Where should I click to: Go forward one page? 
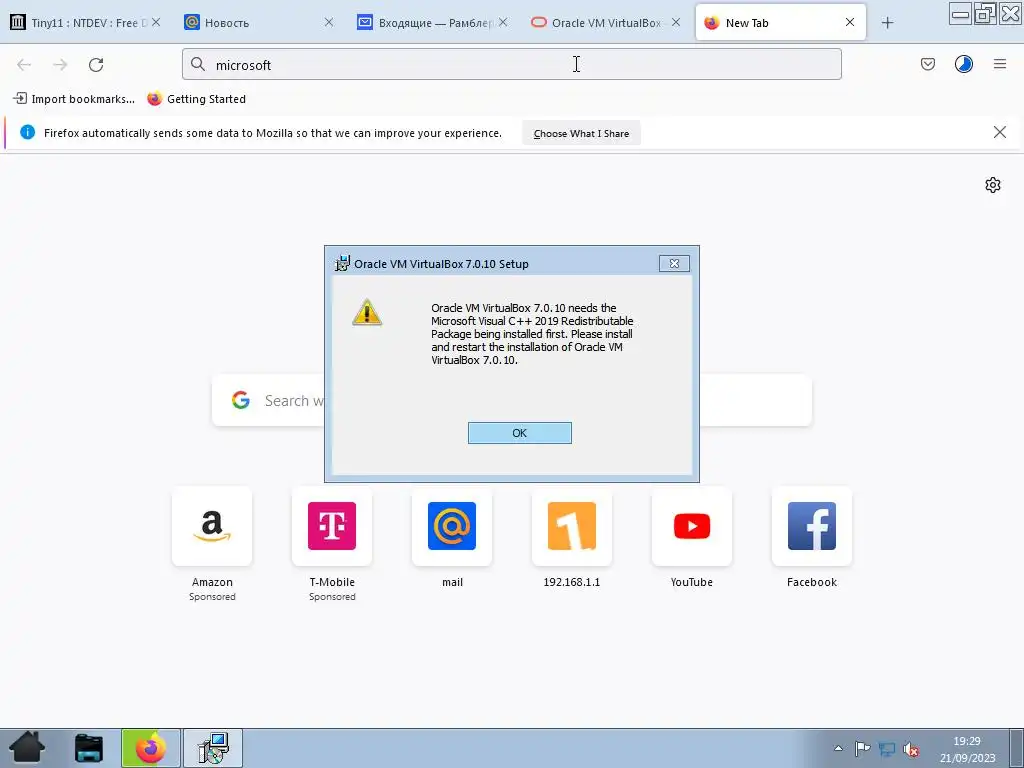60,64
